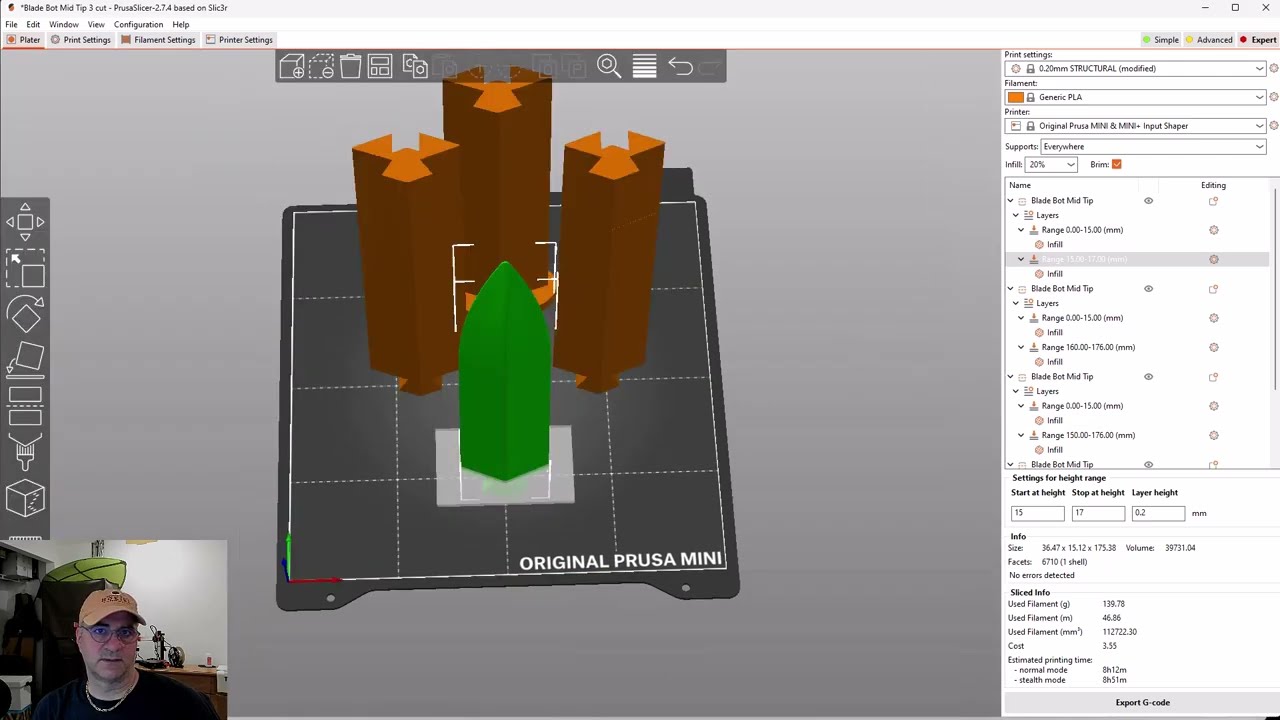Click the Arrange objects icon
This screenshot has height=720, width=1280.
(x=380, y=67)
